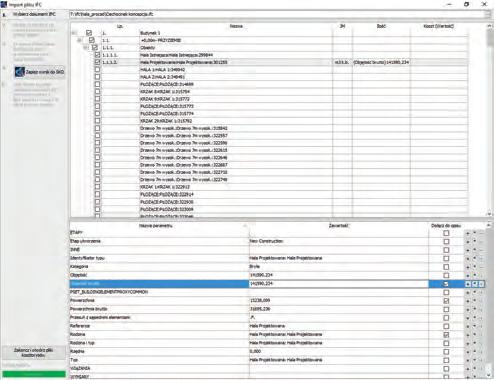Click the plus icon in the highlighted blue row
Screen dimensions: 494x380
click(468, 284)
